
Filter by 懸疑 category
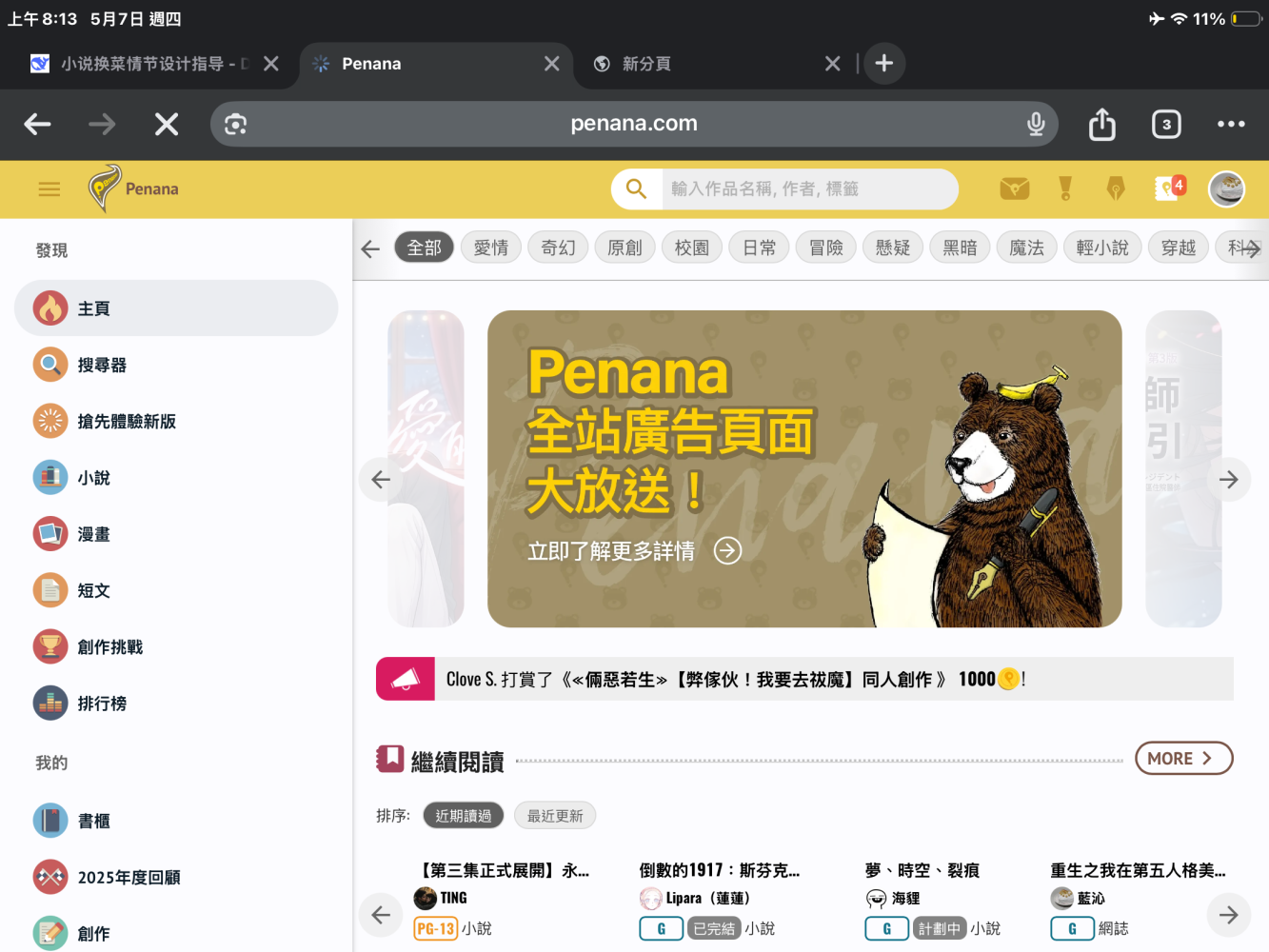pos(893,248)
